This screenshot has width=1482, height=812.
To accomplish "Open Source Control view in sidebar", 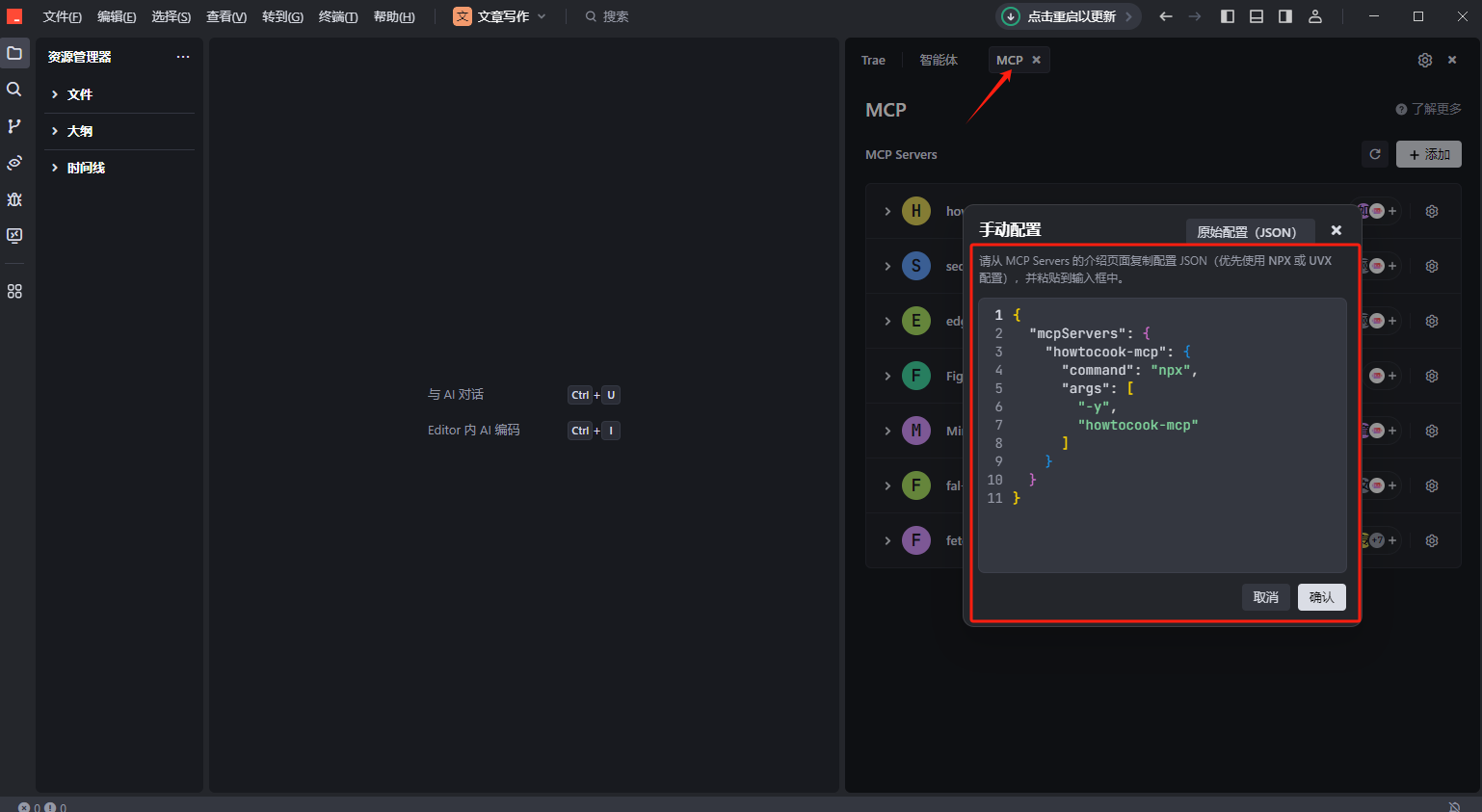I will coord(14,126).
